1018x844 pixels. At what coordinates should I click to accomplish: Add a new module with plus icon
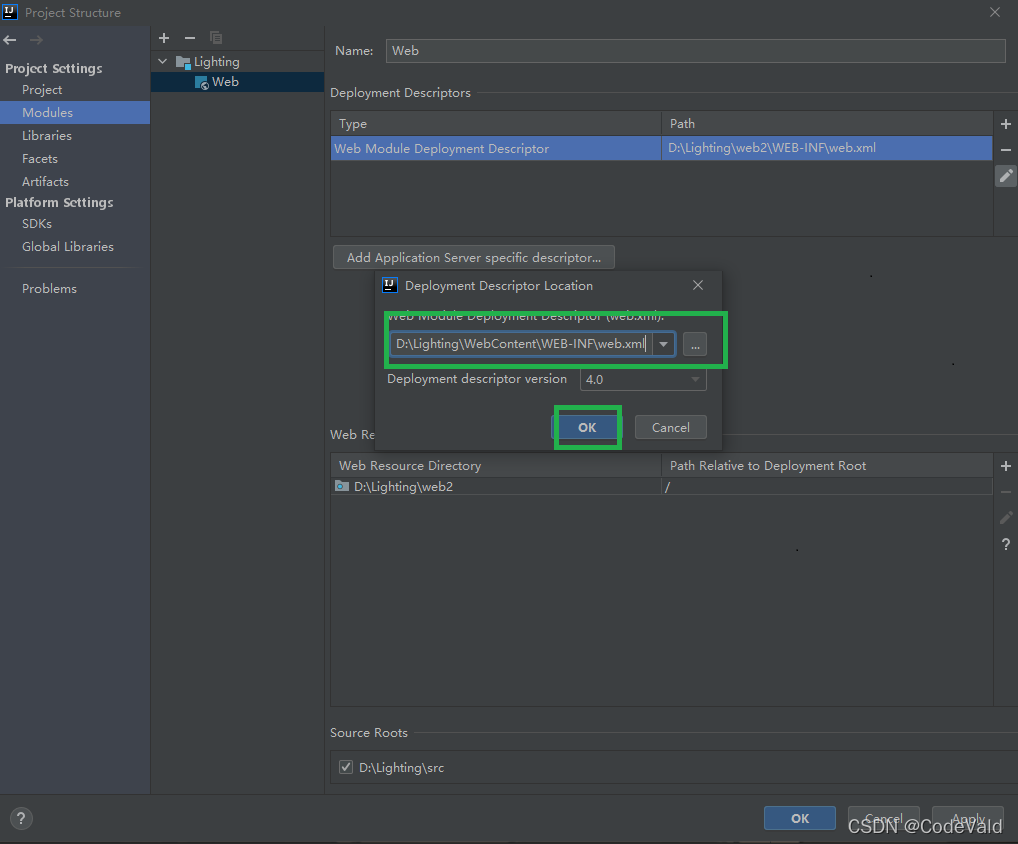pyautogui.click(x=164, y=38)
